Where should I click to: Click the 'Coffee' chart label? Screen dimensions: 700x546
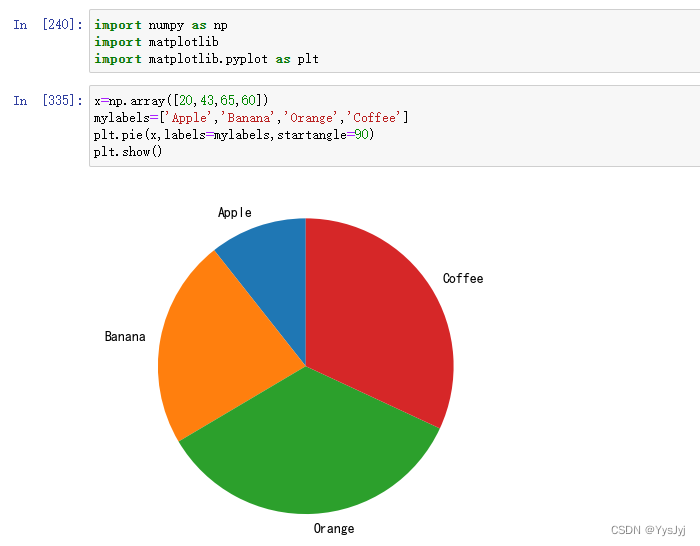(463, 278)
